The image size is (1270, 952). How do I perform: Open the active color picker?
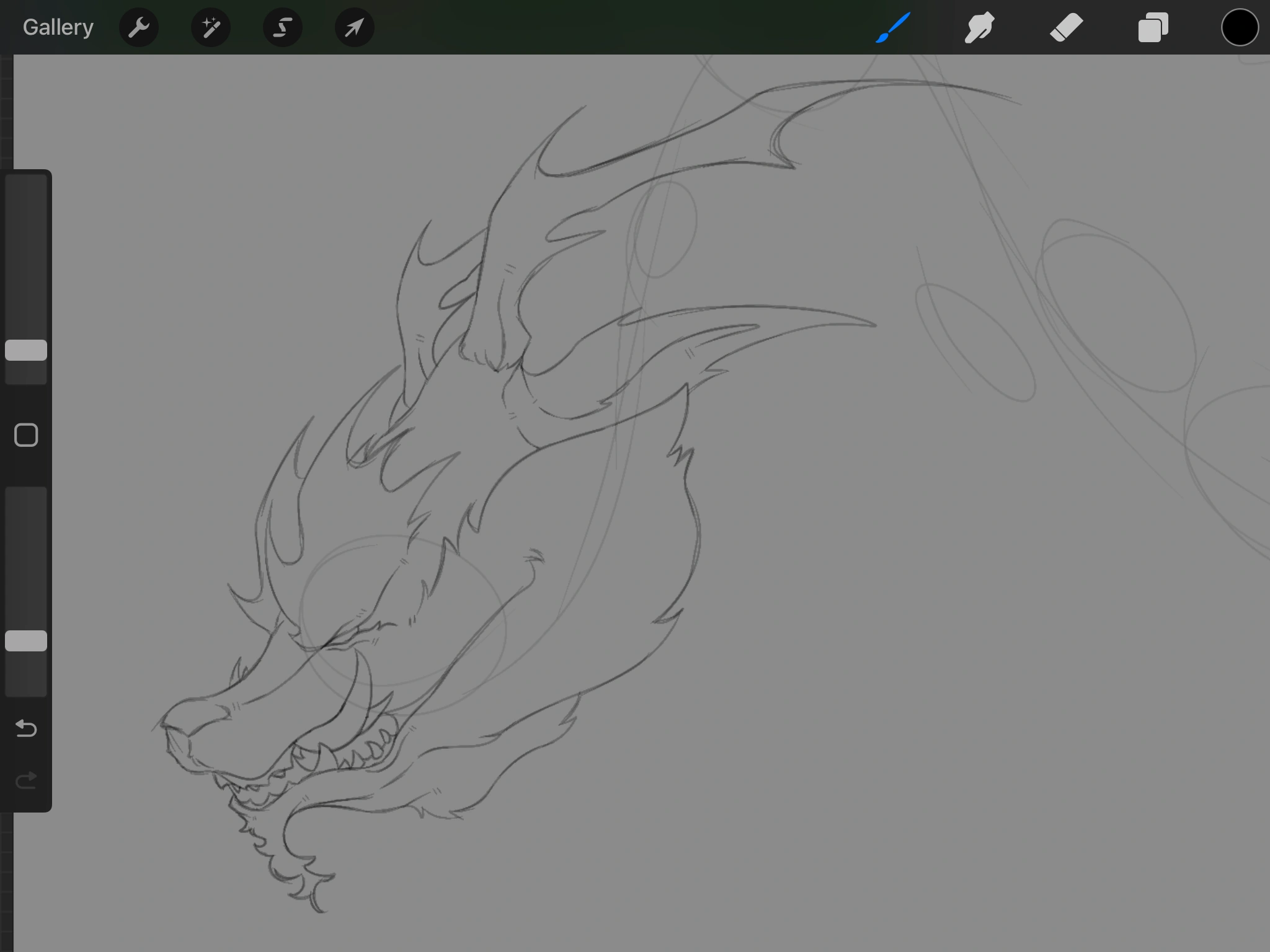coord(1239,27)
